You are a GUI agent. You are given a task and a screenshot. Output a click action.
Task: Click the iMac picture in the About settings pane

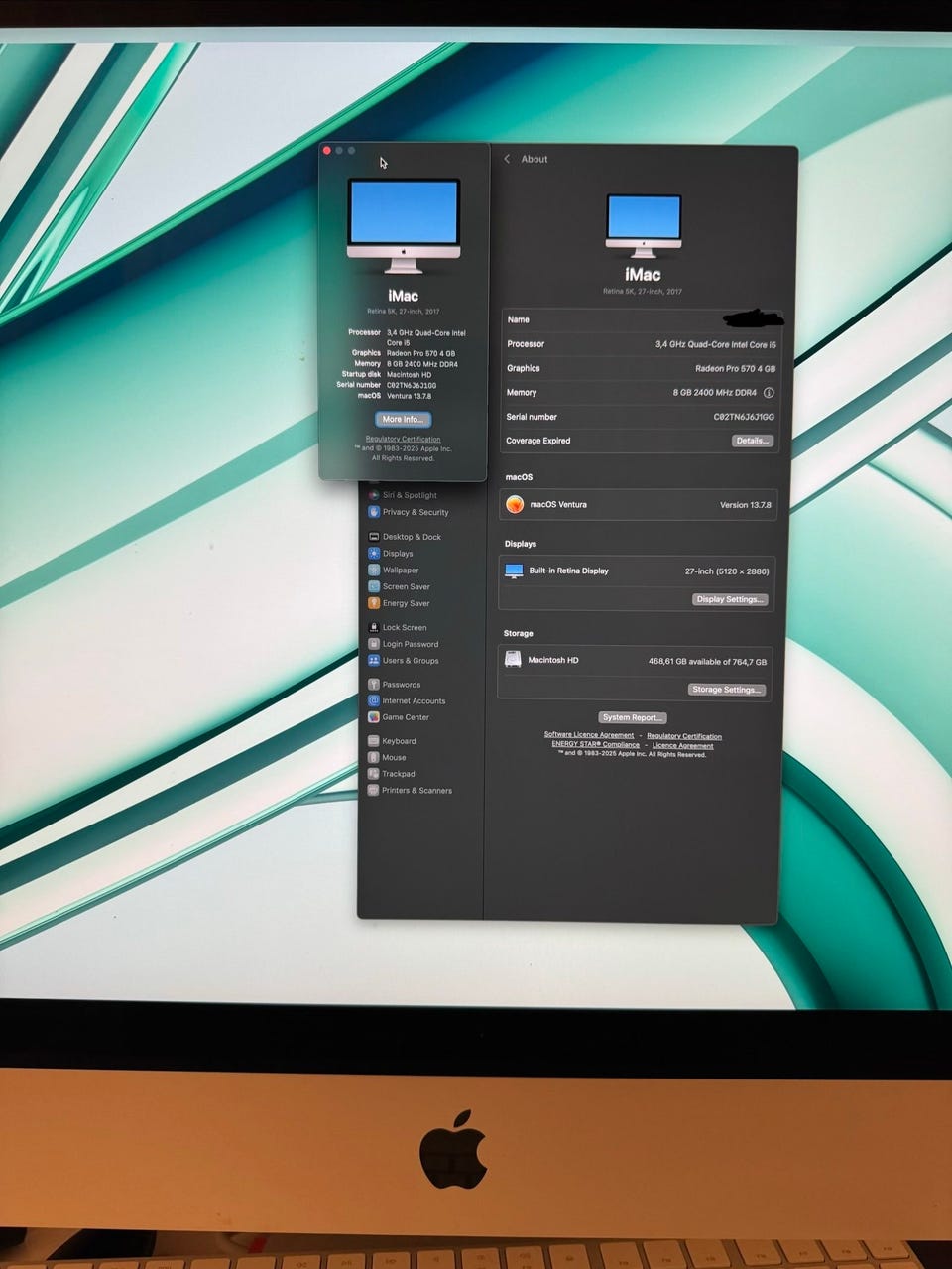tap(644, 226)
